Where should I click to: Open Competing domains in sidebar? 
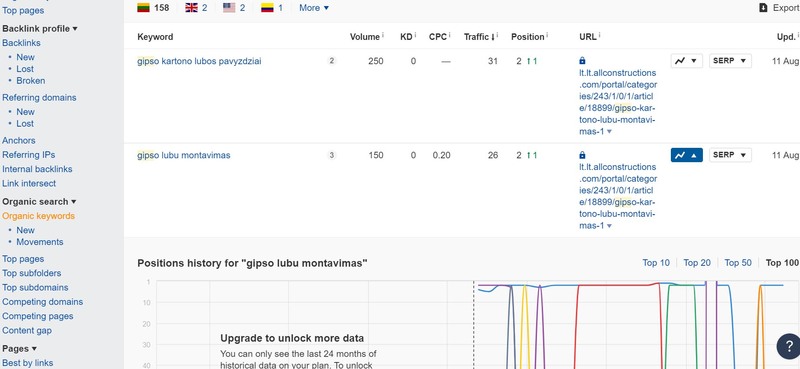(42, 302)
